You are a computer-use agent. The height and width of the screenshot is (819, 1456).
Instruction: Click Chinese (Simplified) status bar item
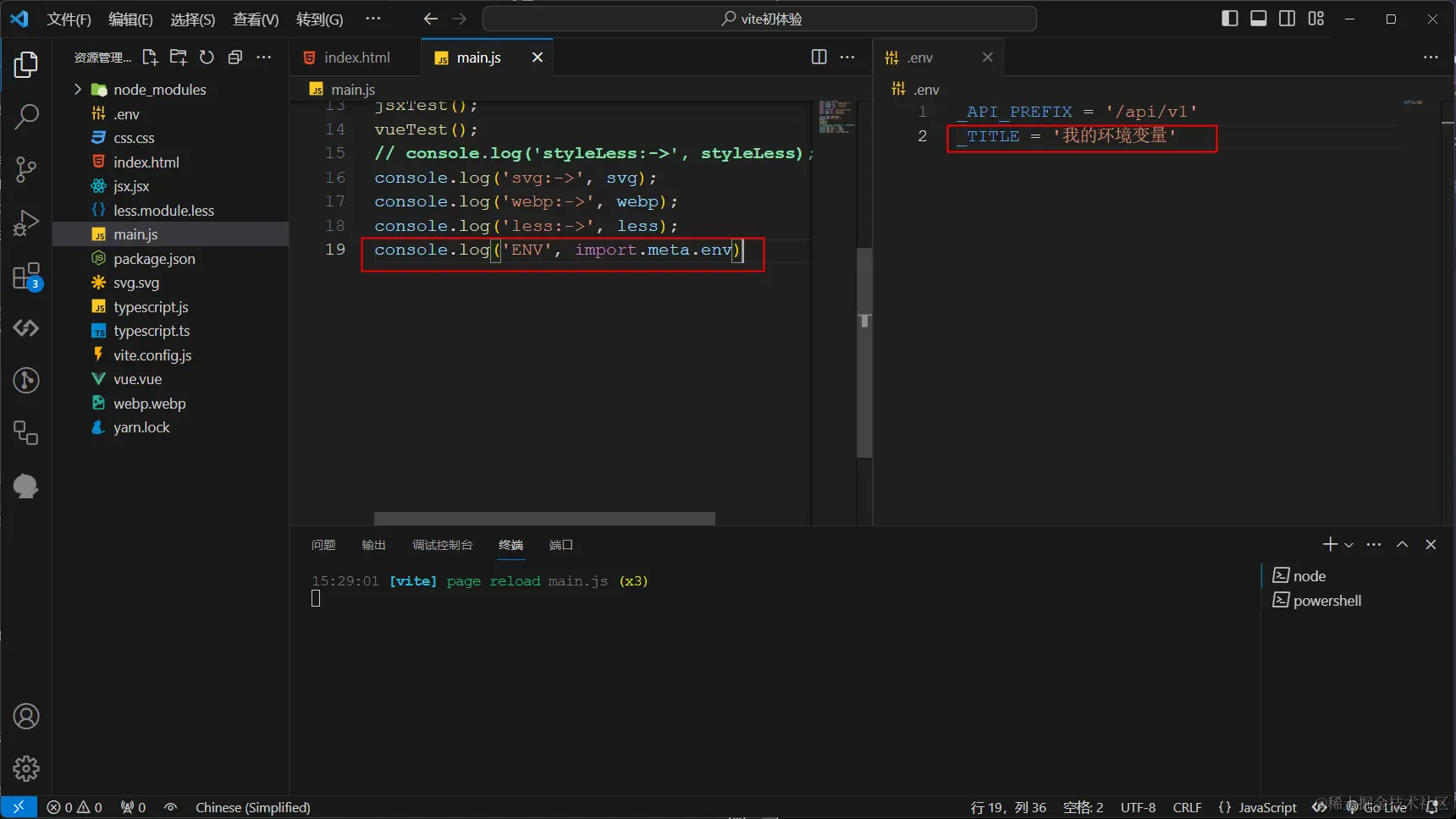point(252,807)
